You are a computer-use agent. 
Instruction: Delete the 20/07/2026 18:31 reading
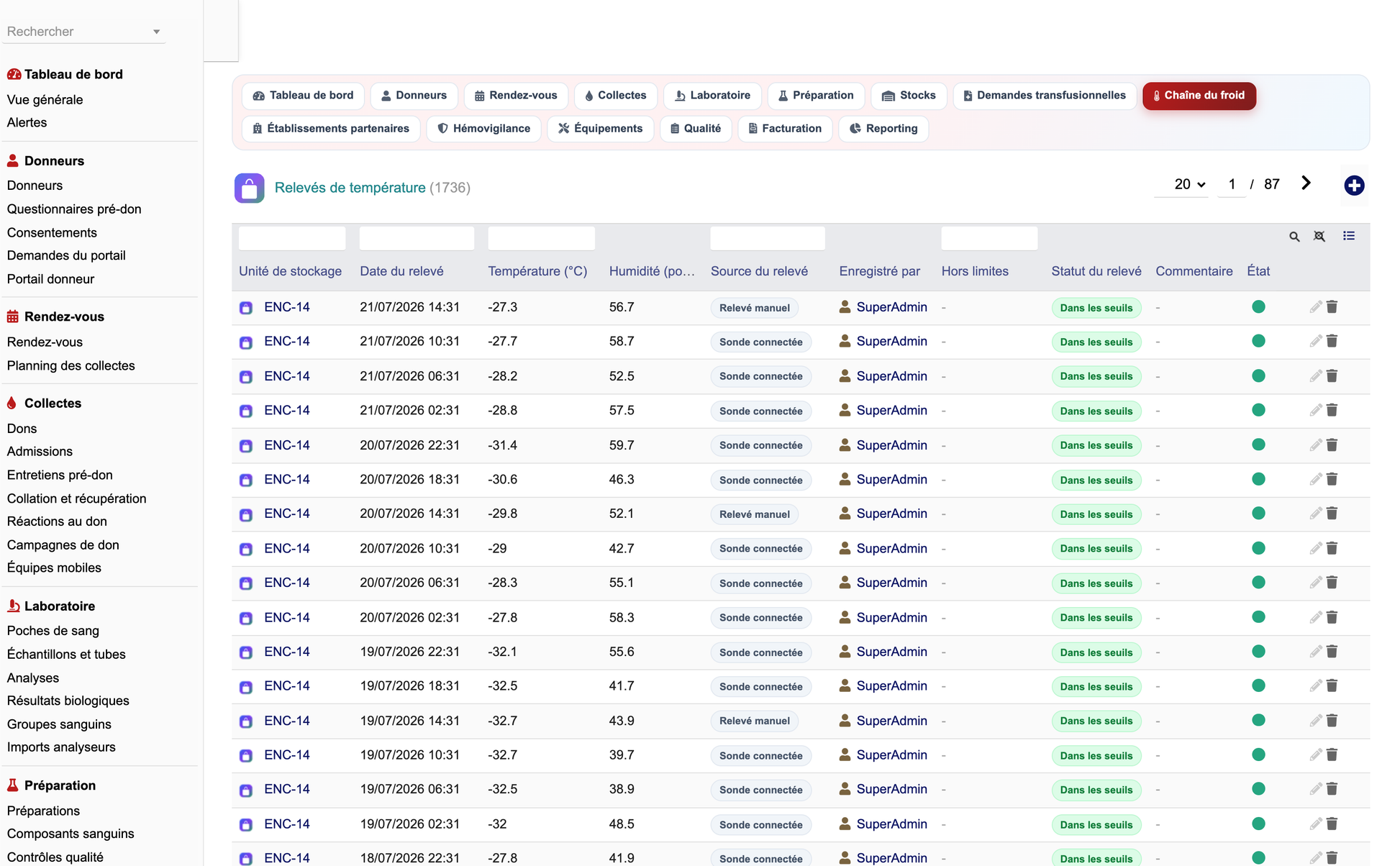pyautogui.click(x=1332, y=479)
